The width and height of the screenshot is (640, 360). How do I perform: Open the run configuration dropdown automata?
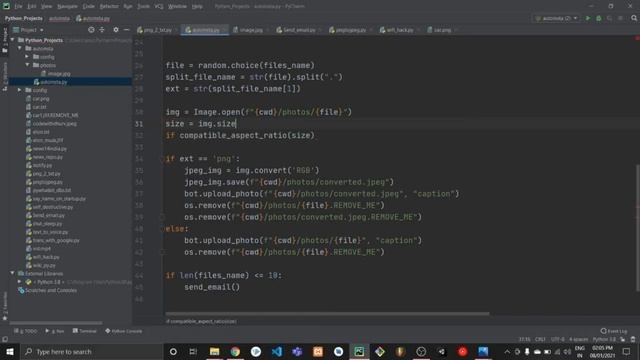click(557, 18)
